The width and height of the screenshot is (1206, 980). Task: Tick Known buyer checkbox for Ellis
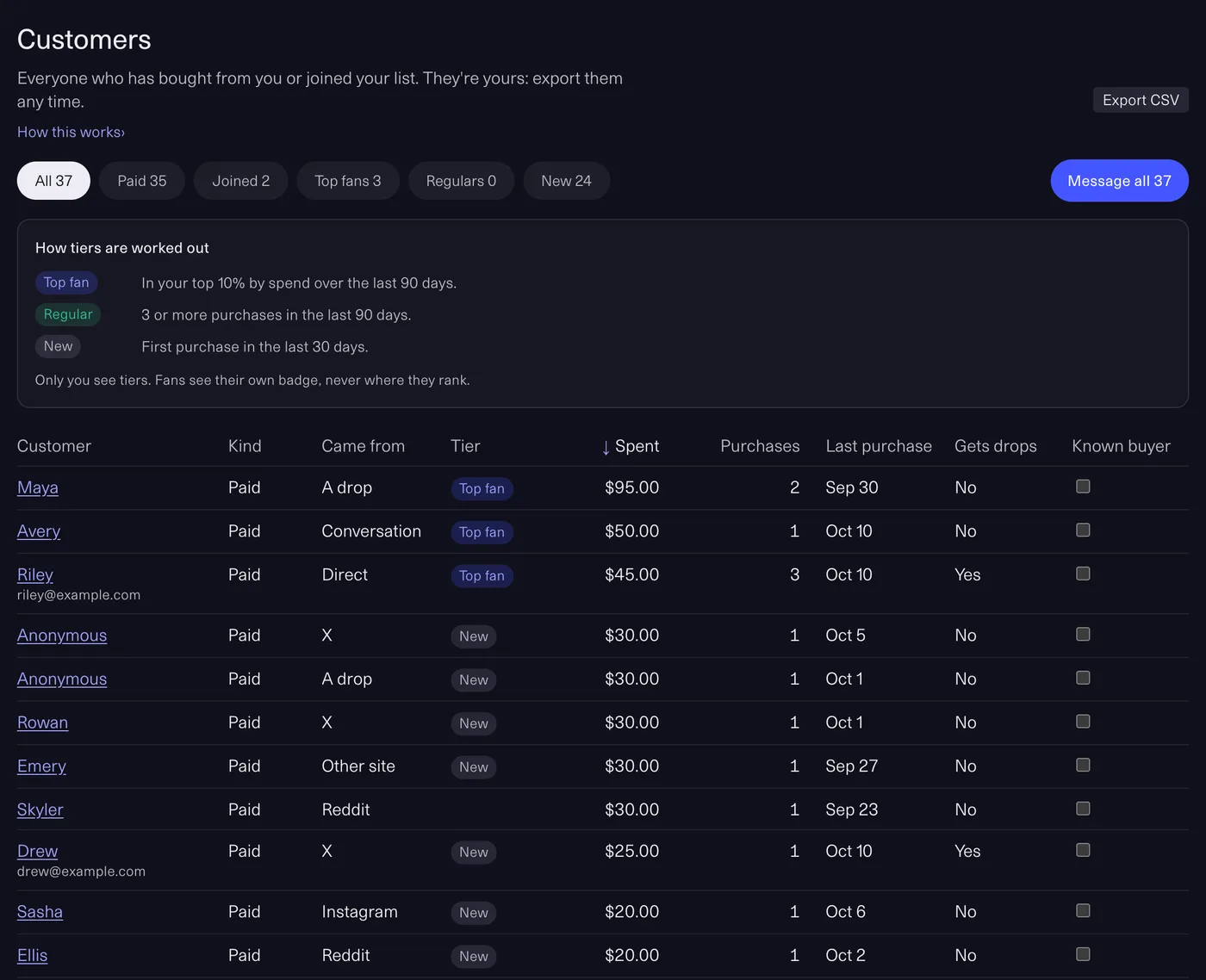1083,954
